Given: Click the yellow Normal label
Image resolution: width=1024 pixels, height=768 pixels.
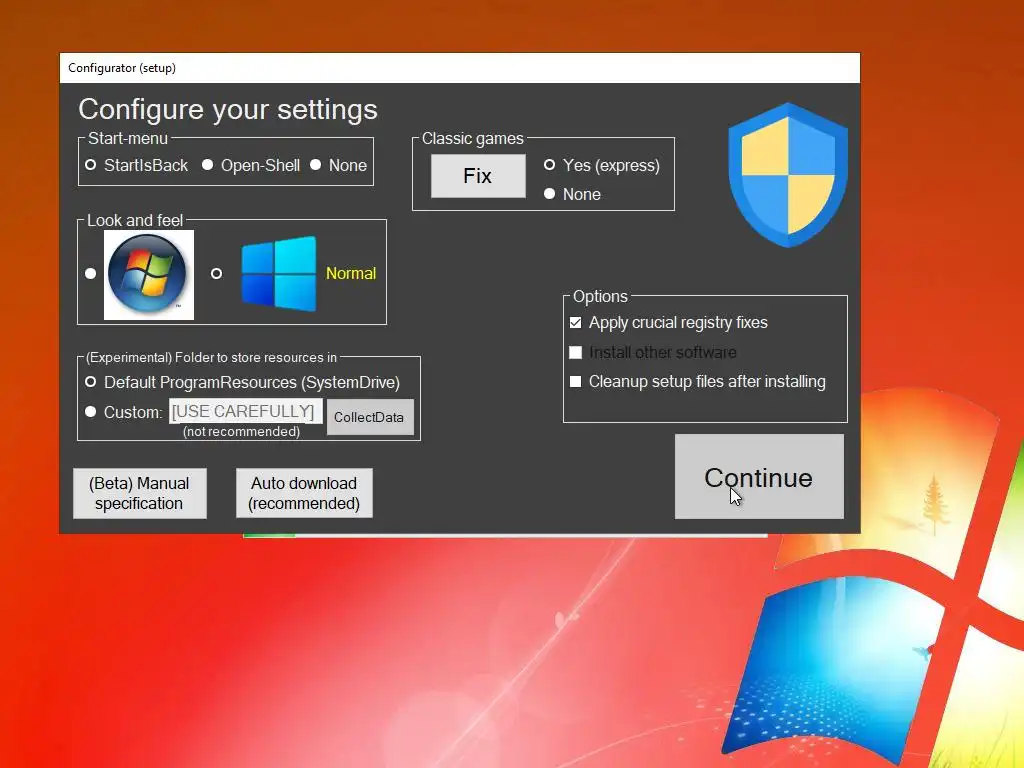Looking at the screenshot, I should (351, 274).
